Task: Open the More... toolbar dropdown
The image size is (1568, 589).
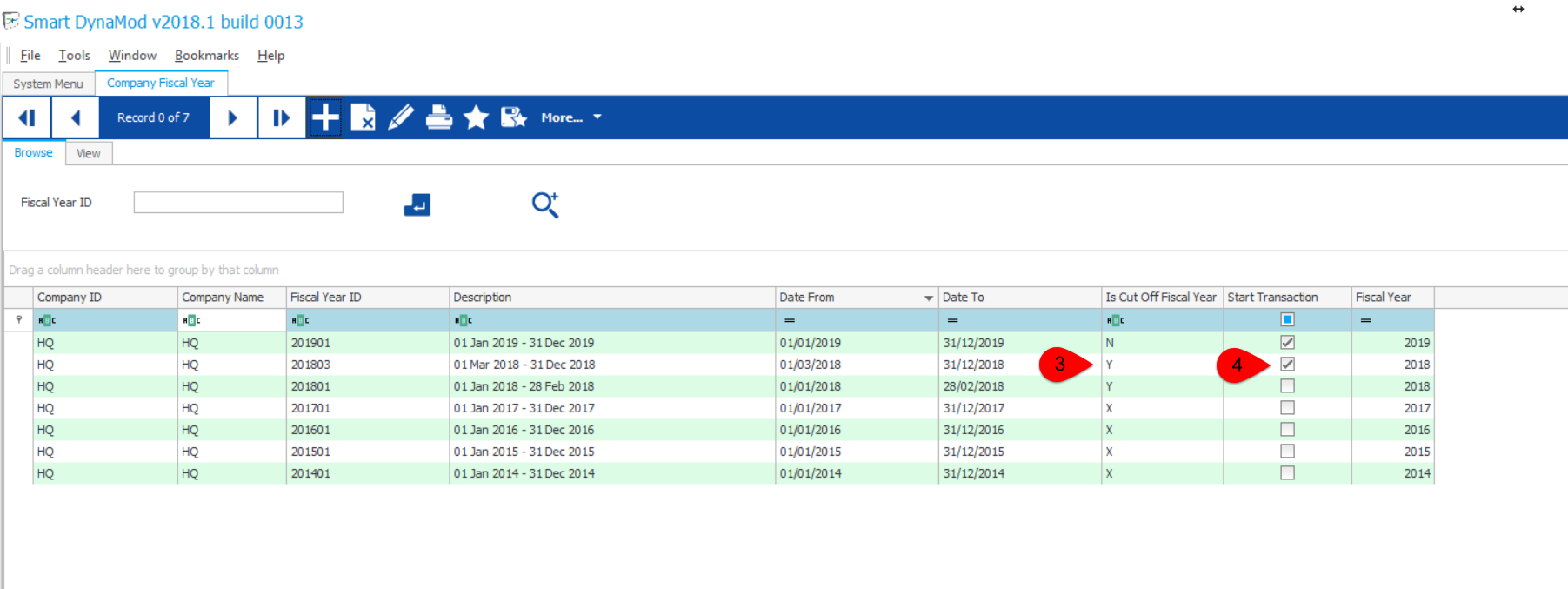Action: tap(571, 117)
